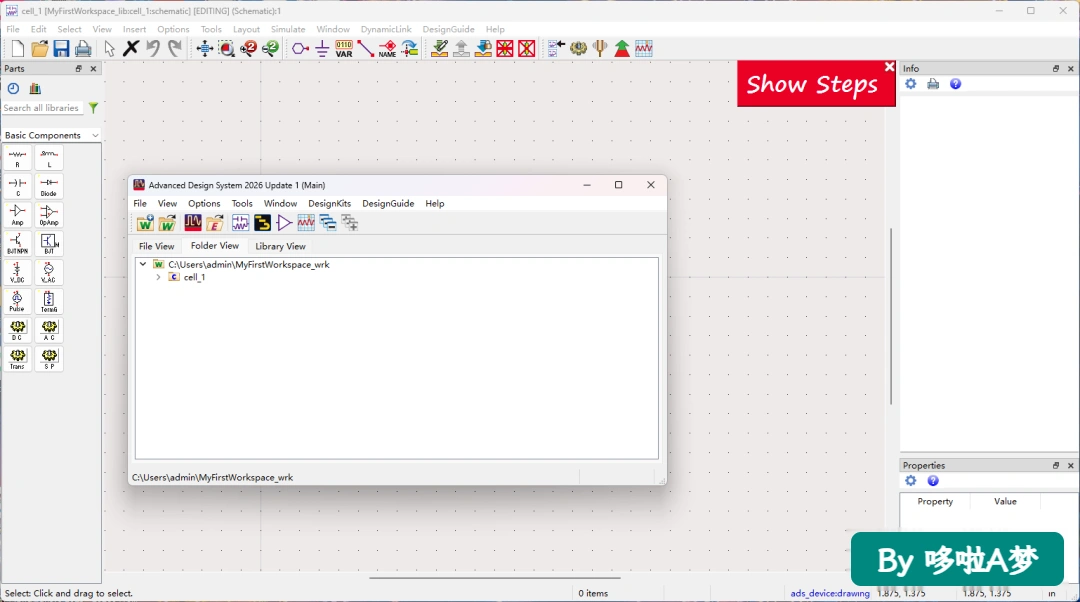1080x602 pixels.
Task: Close the Show Steps overlay X
Action: (x=889, y=66)
